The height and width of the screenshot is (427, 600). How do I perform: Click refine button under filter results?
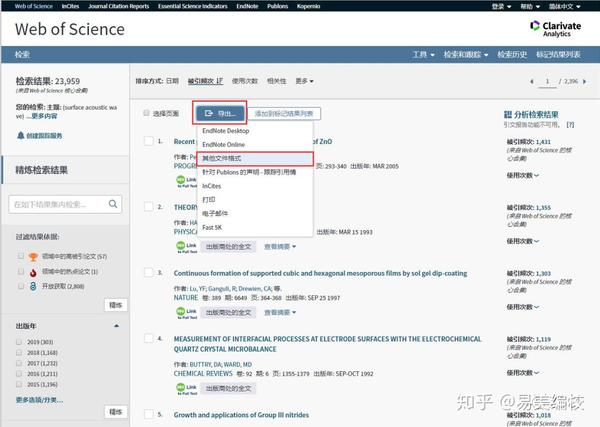click(116, 305)
